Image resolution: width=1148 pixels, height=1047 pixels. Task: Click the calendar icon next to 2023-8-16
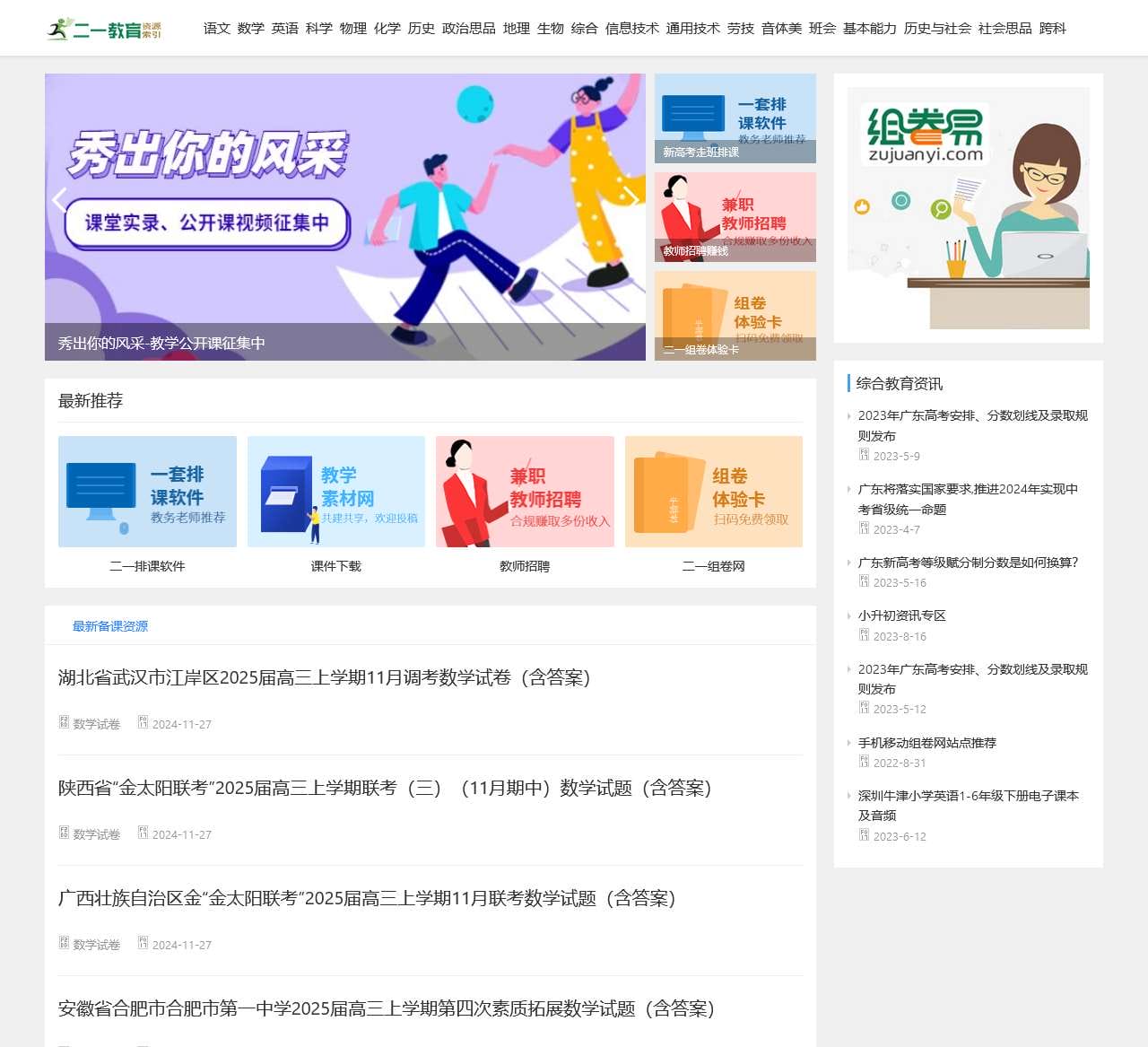point(865,635)
